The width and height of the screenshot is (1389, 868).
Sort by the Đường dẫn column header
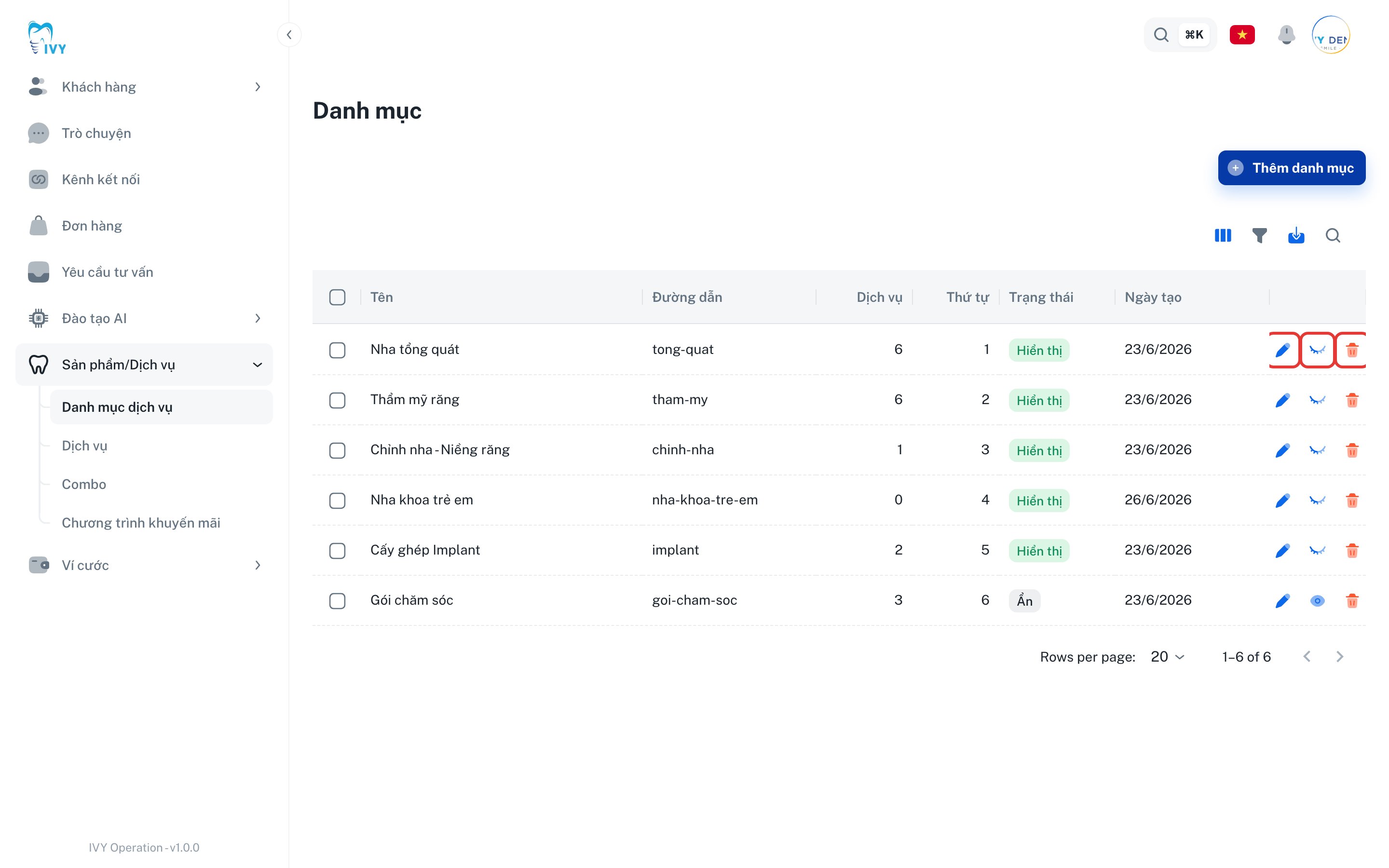pyautogui.click(x=686, y=298)
